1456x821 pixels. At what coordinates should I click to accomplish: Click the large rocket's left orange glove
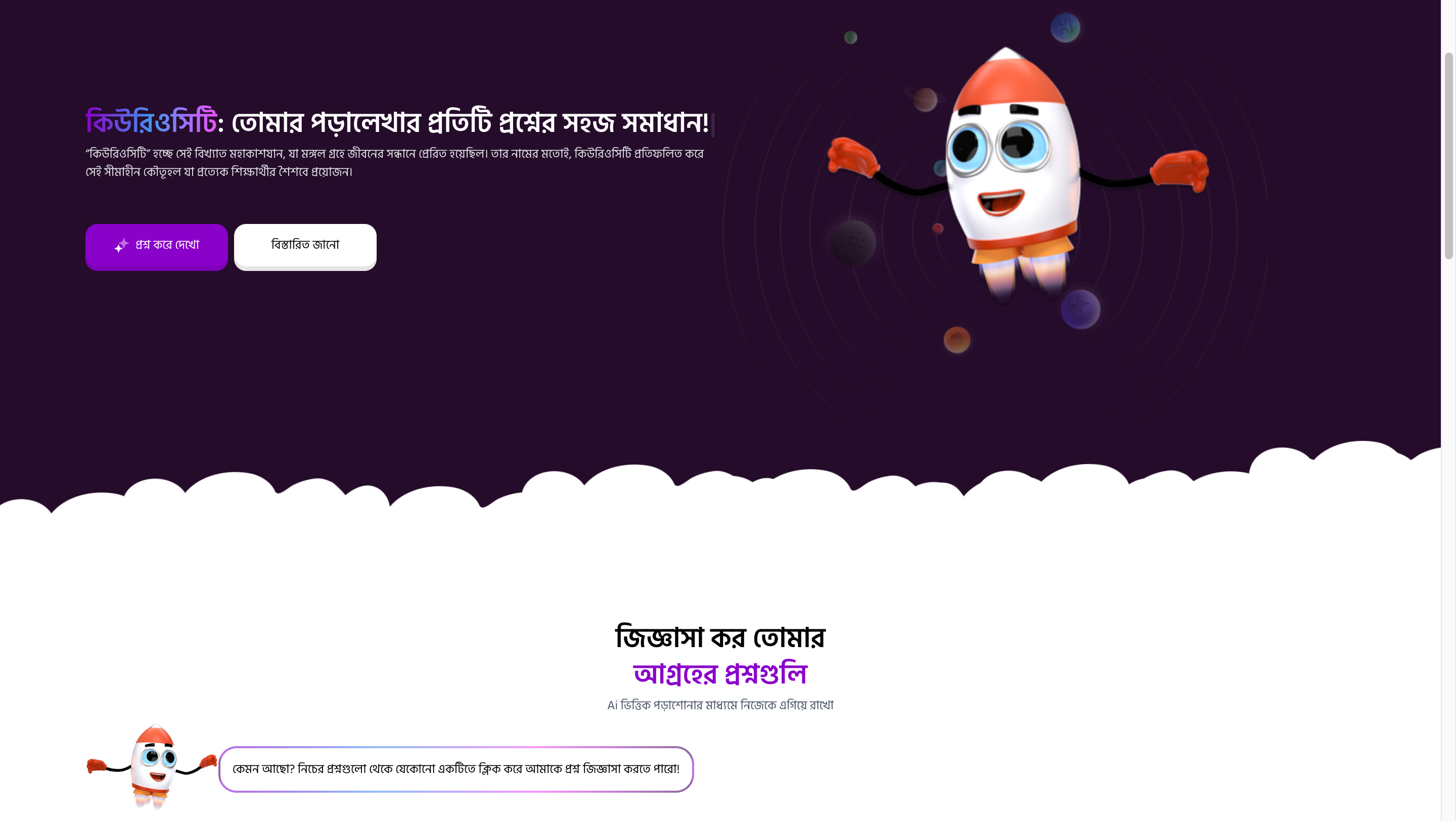coord(853,156)
